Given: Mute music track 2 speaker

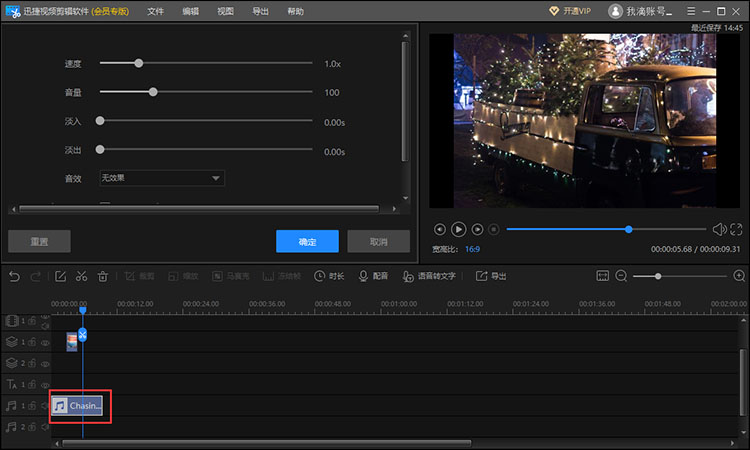Looking at the screenshot, I should coord(45,427).
